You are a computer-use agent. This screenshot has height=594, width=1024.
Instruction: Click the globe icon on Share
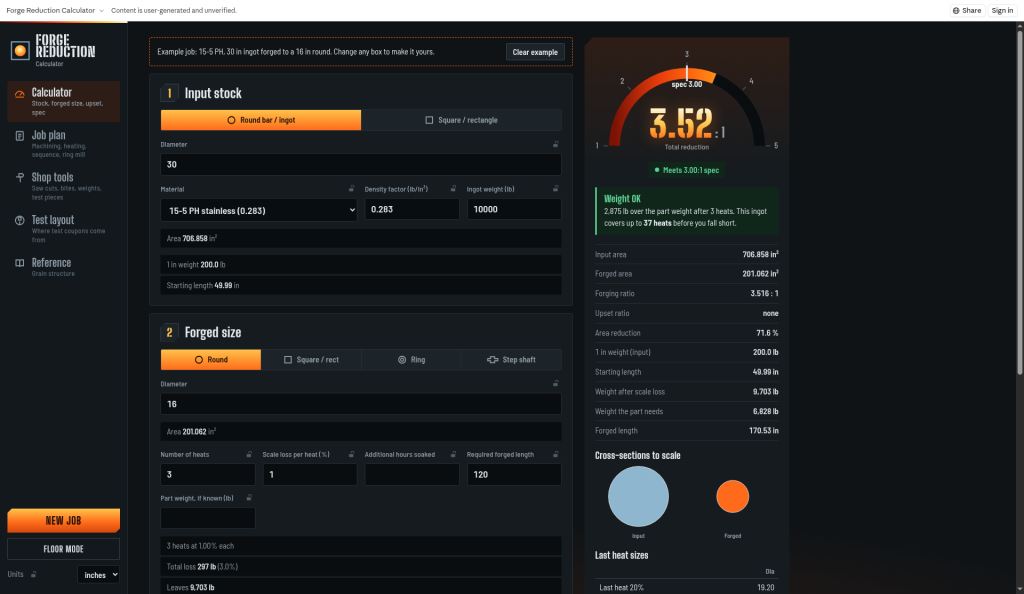coord(956,10)
